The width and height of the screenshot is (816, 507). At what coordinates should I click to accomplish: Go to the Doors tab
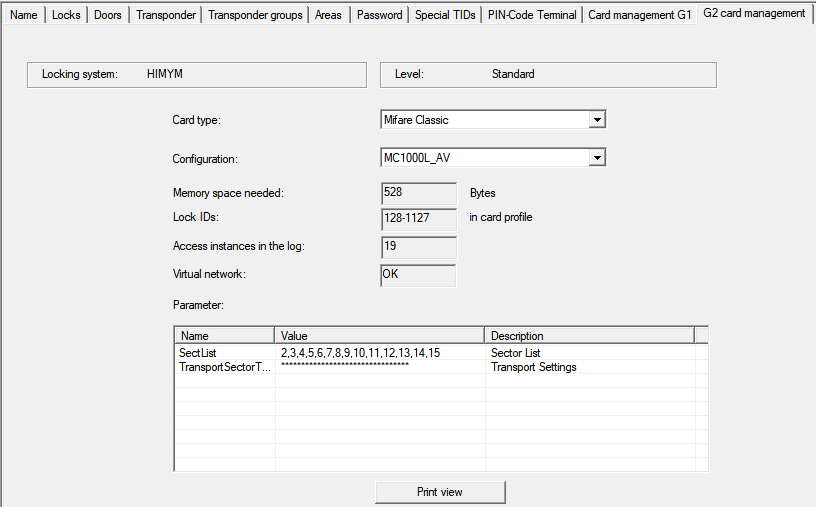click(x=108, y=15)
